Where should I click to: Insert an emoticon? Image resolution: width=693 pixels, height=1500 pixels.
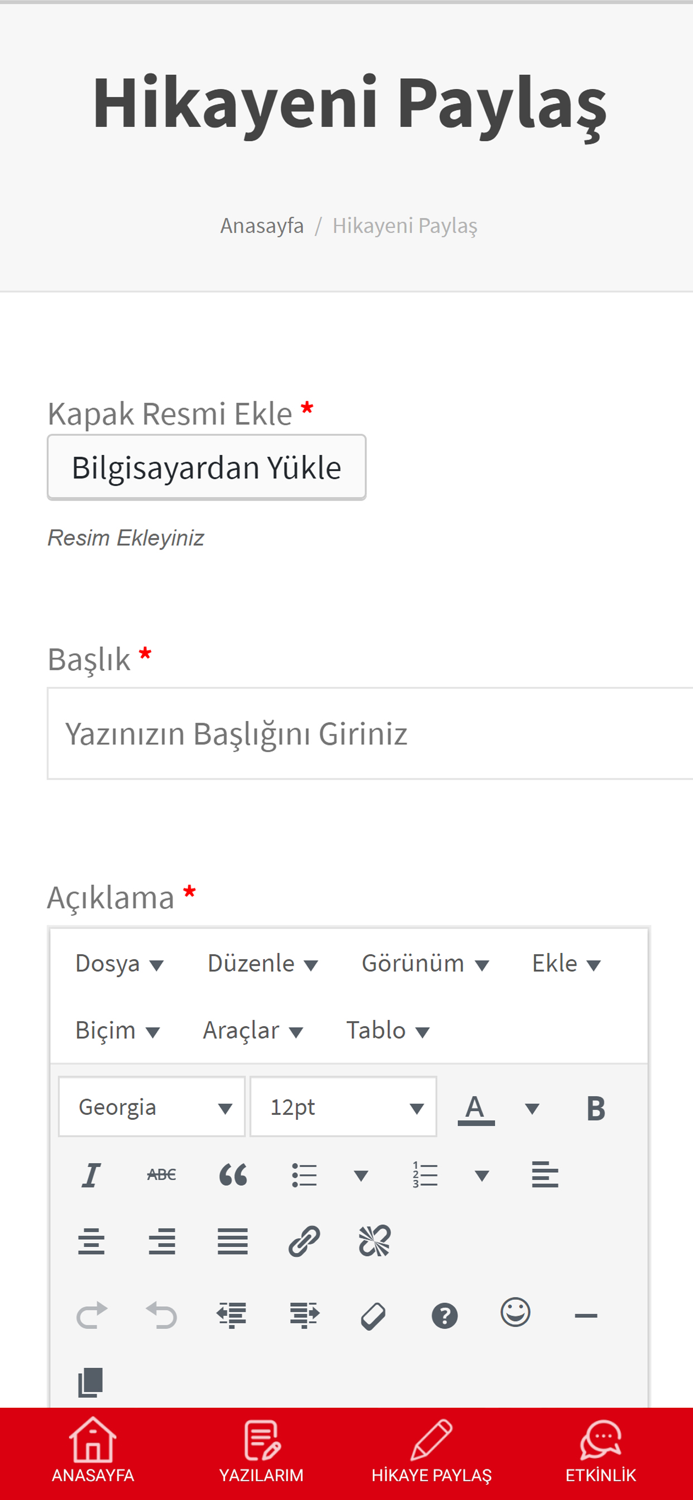[x=517, y=1313]
